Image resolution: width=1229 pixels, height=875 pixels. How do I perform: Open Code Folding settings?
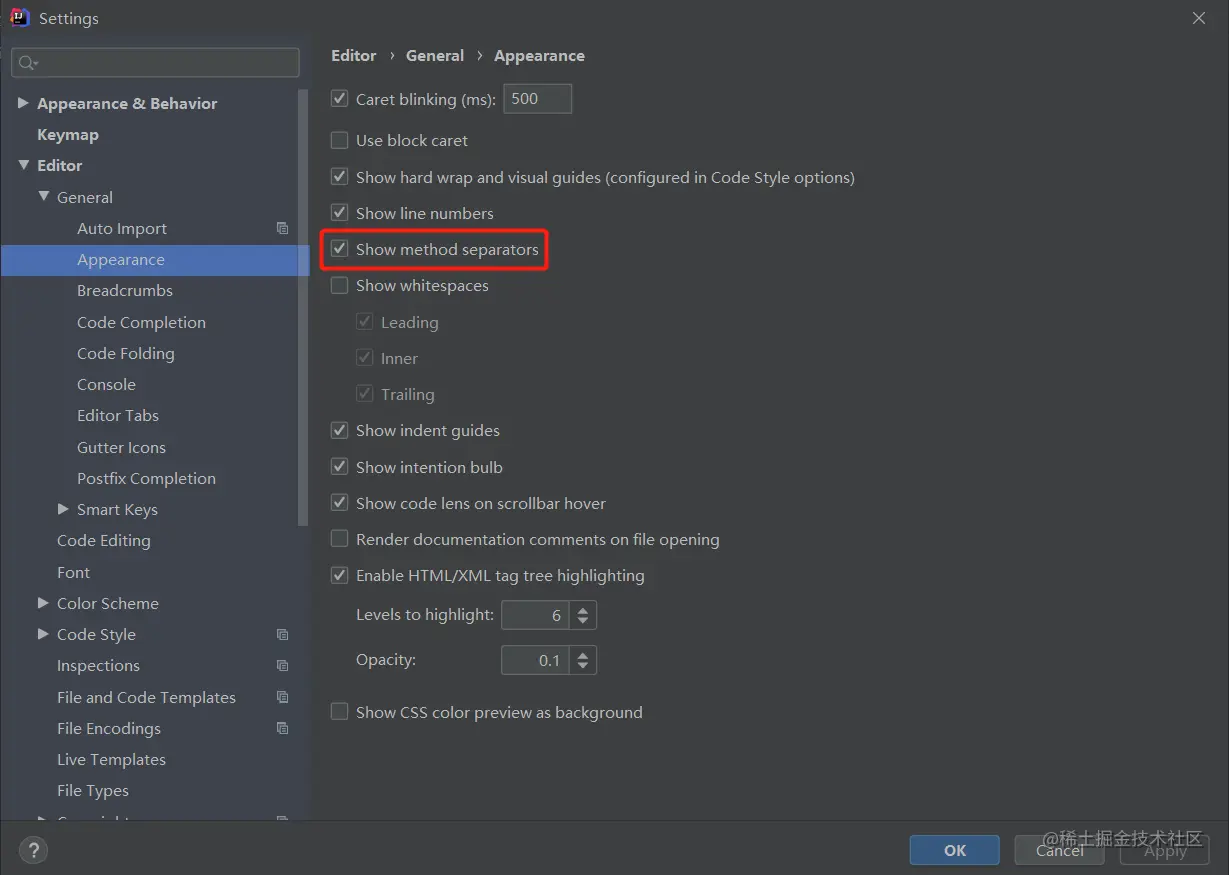[x=125, y=353]
